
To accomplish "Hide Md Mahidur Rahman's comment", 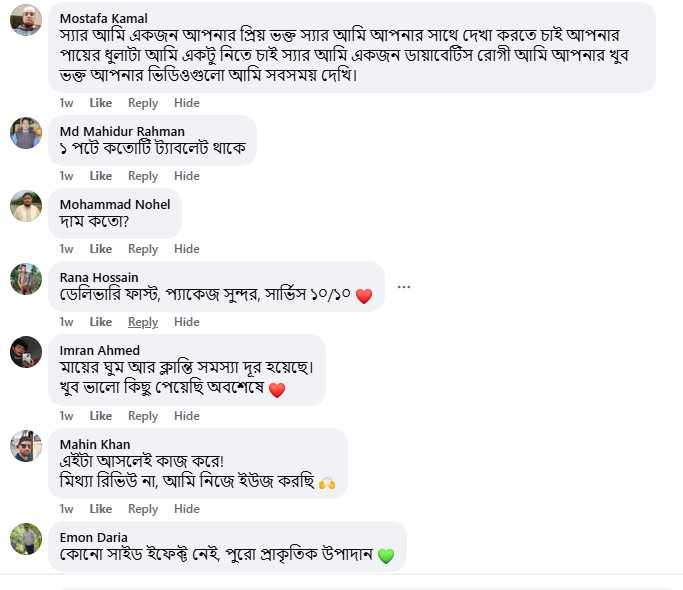I will (x=187, y=176).
